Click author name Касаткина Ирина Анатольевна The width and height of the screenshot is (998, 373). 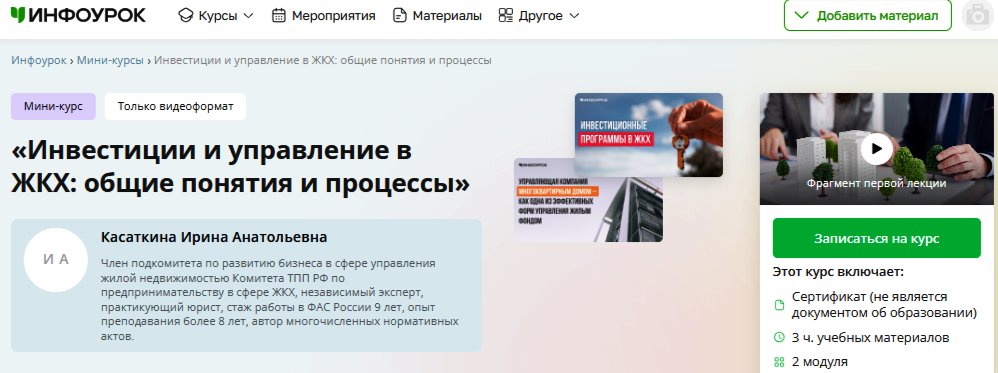[214, 237]
